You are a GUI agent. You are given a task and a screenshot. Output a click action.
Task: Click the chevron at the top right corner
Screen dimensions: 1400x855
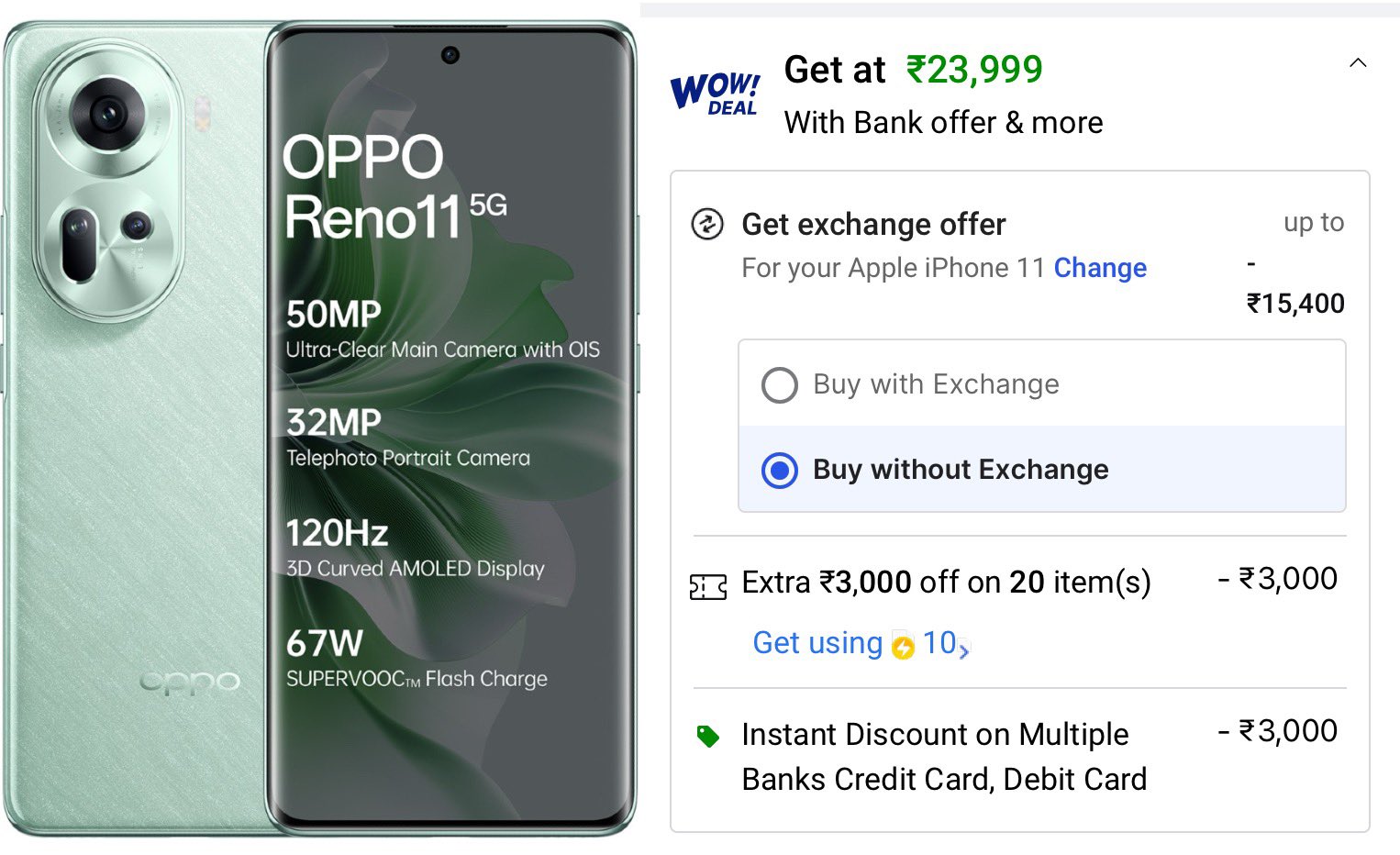[x=1358, y=62]
